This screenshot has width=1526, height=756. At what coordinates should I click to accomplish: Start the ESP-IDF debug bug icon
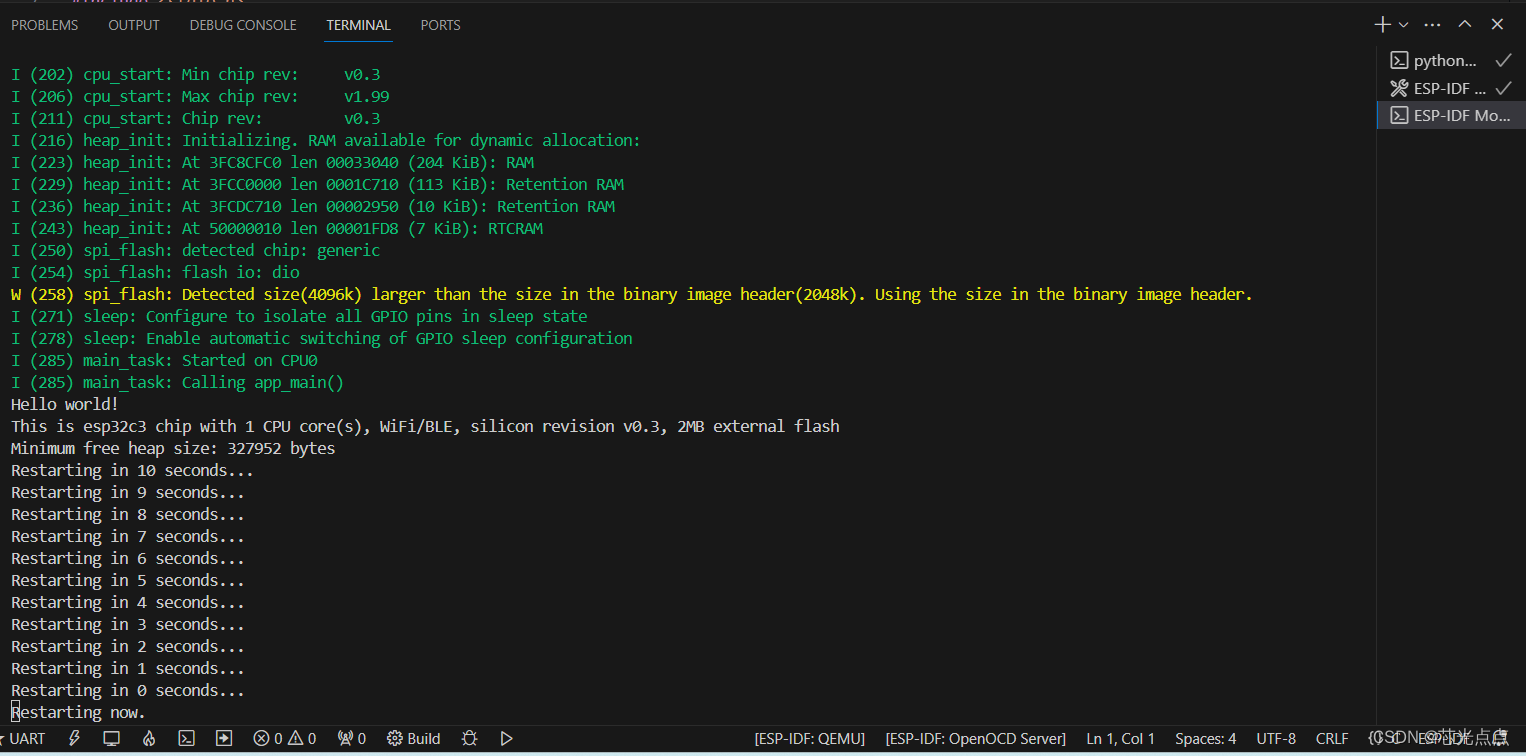468,738
